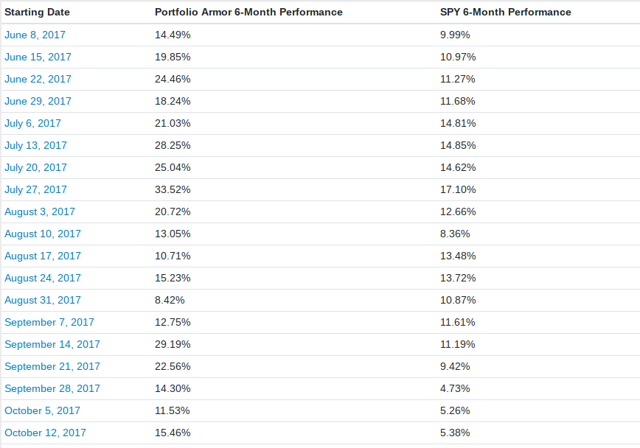Select the September 21, 2017 date link
640x448 pixels.
tap(52, 366)
